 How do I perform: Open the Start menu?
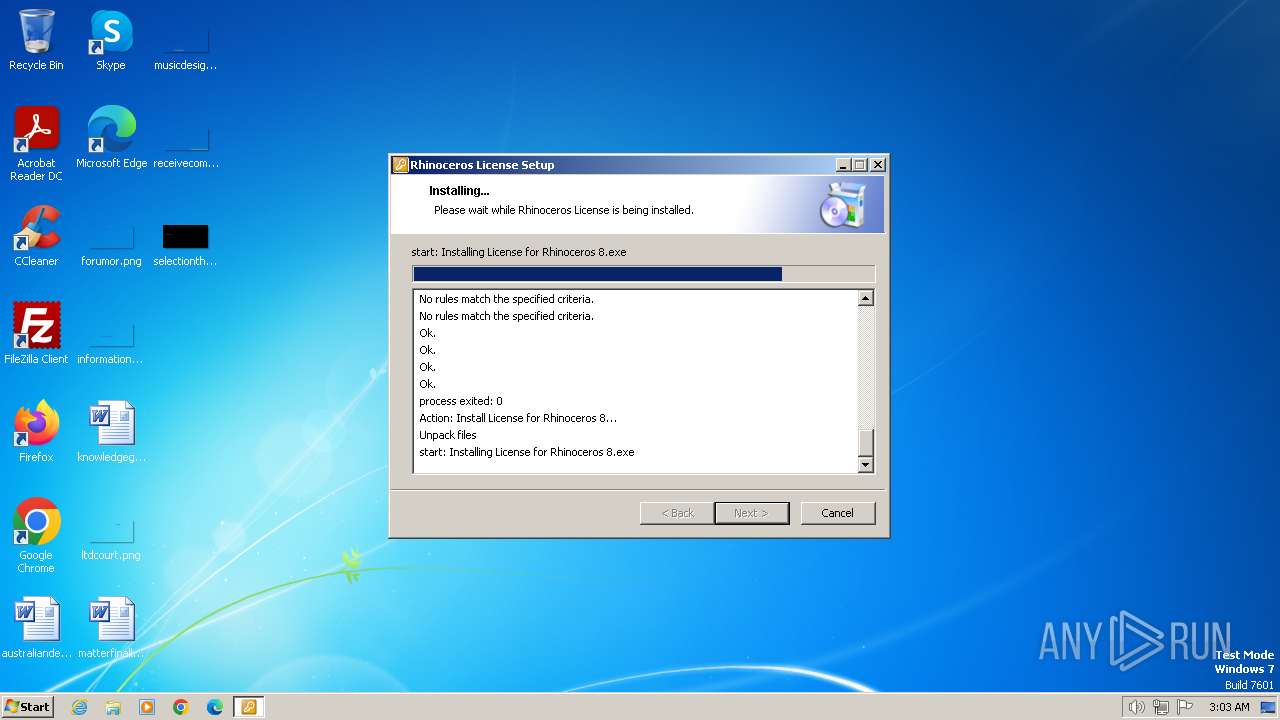pyautogui.click(x=27, y=707)
